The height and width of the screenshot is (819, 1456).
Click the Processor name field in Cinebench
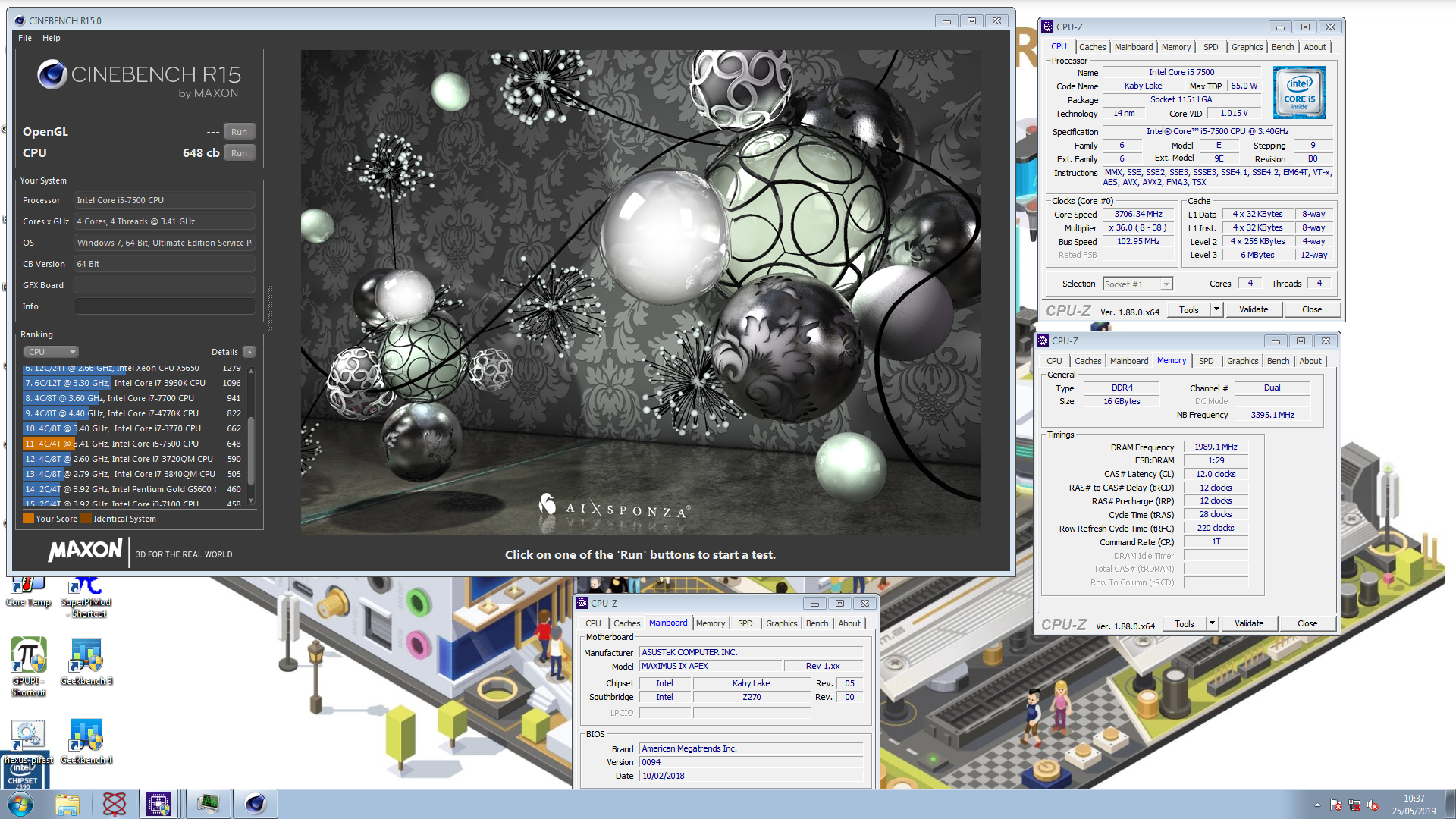click(164, 200)
